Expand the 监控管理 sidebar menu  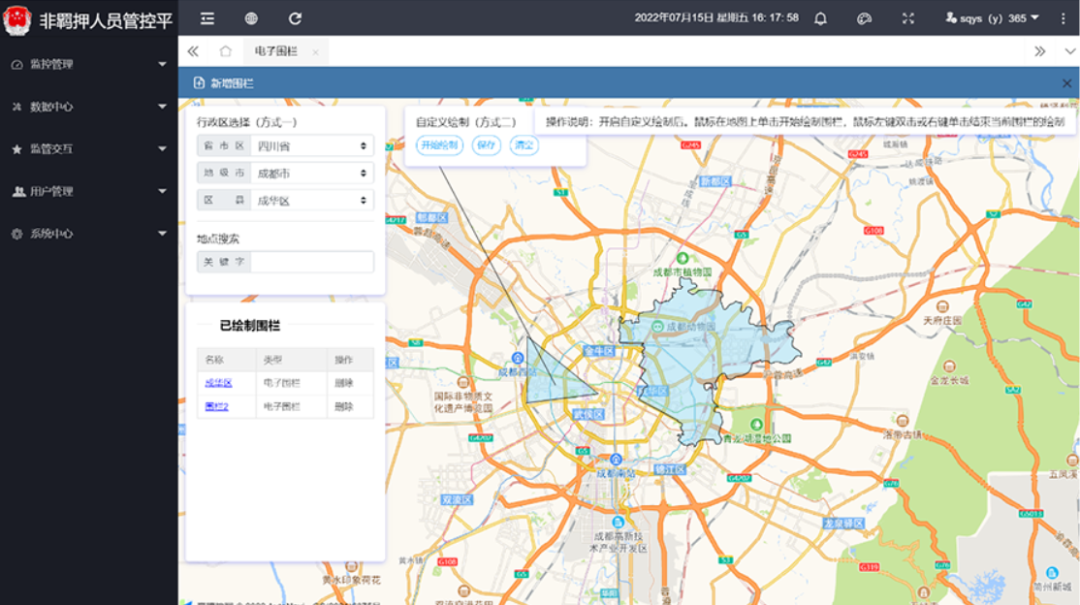(x=89, y=64)
